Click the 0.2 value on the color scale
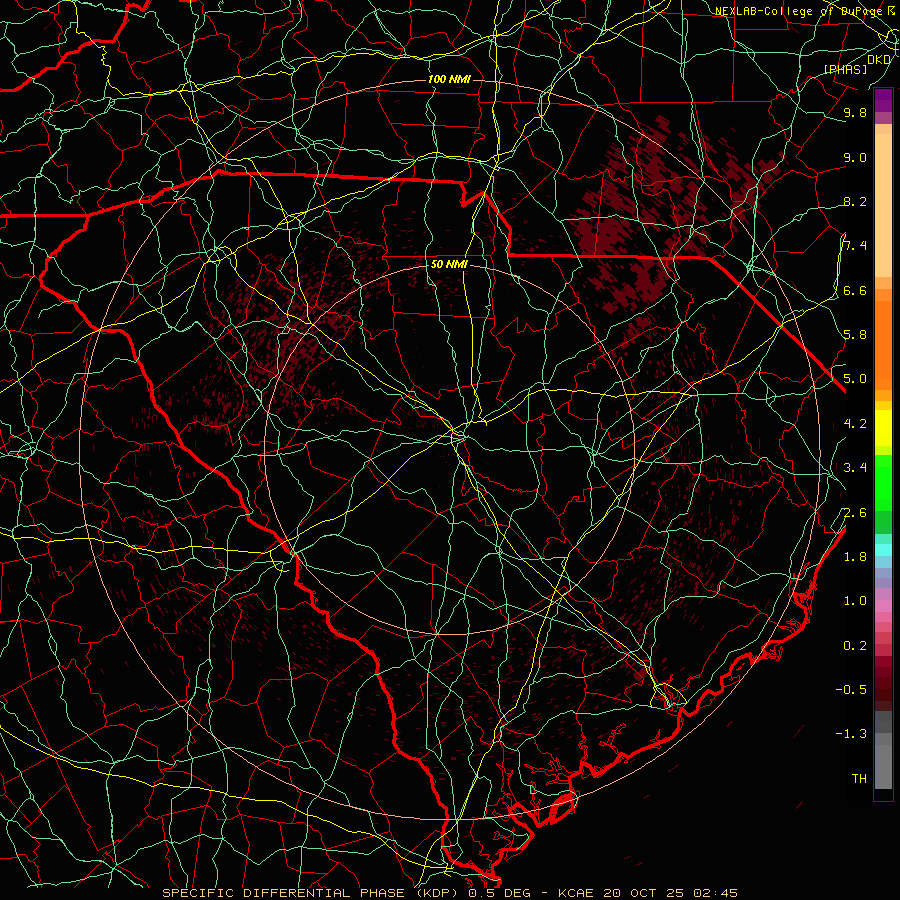This screenshot has width=900, height=900. point(855,645)
